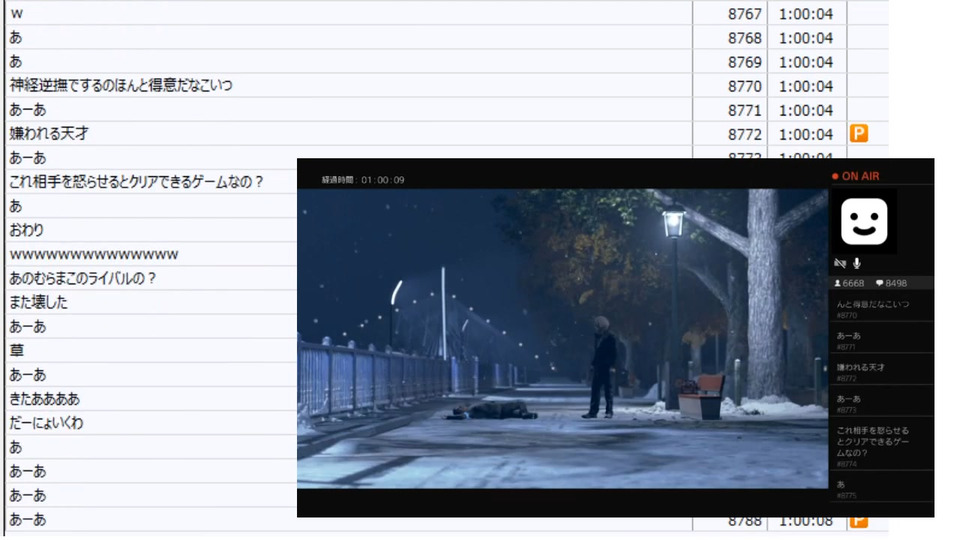Click the orange P badge in row 8772
The height and width of the screenshot is (540, 960).
(x=858, y=133)
